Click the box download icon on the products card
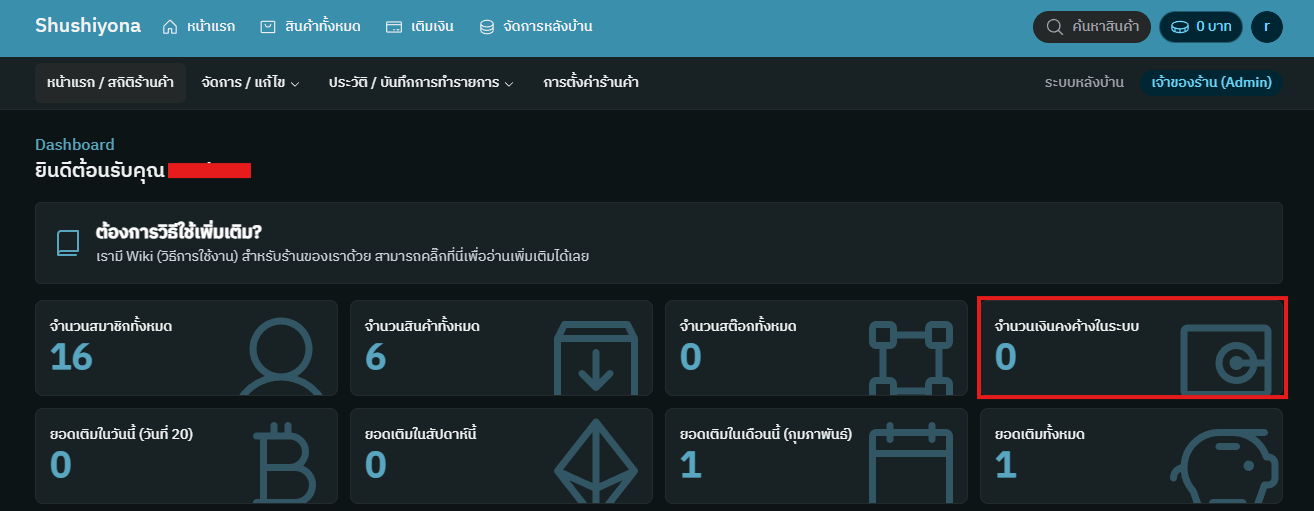This screenshot has height=511, width=1314. (596, 358)
